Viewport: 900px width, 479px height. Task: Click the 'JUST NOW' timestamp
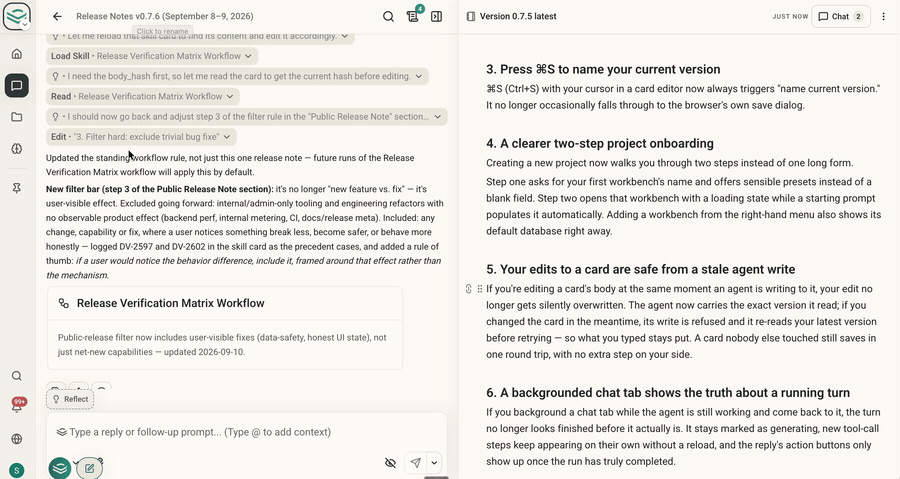coord(790,17)
